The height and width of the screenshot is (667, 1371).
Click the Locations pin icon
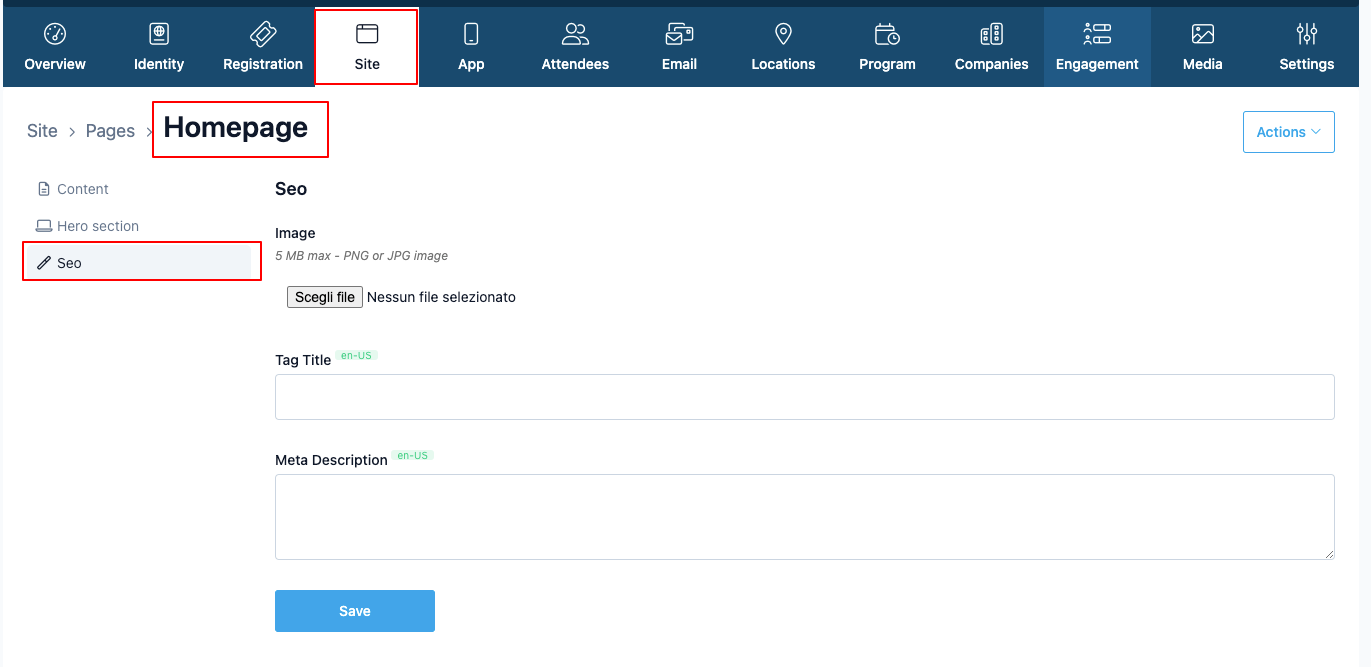(783, 34)
